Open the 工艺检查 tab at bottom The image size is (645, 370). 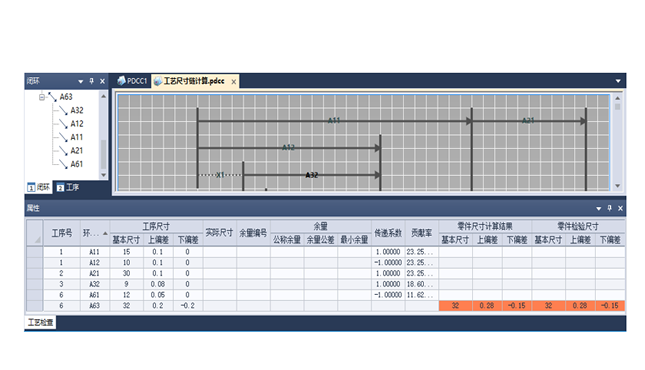pos(40,322)
